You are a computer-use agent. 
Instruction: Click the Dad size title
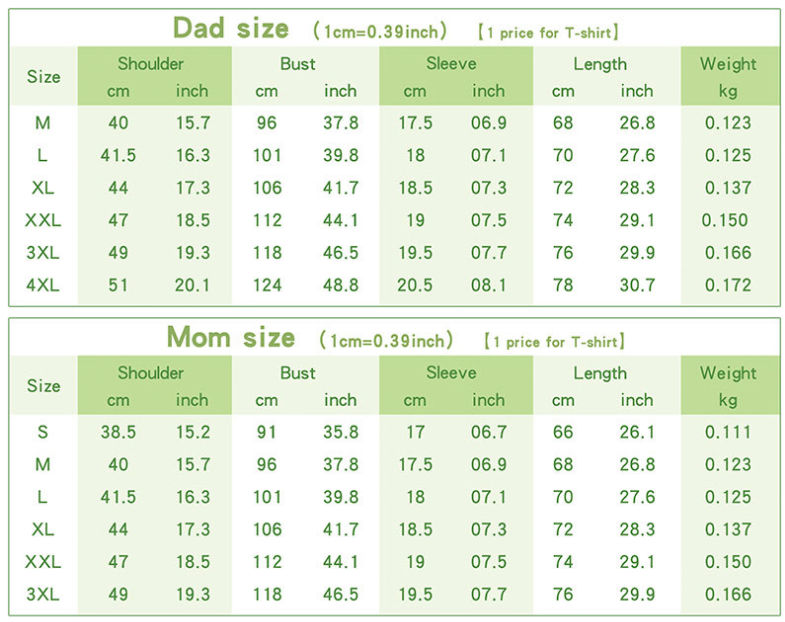tap(231, 28)
